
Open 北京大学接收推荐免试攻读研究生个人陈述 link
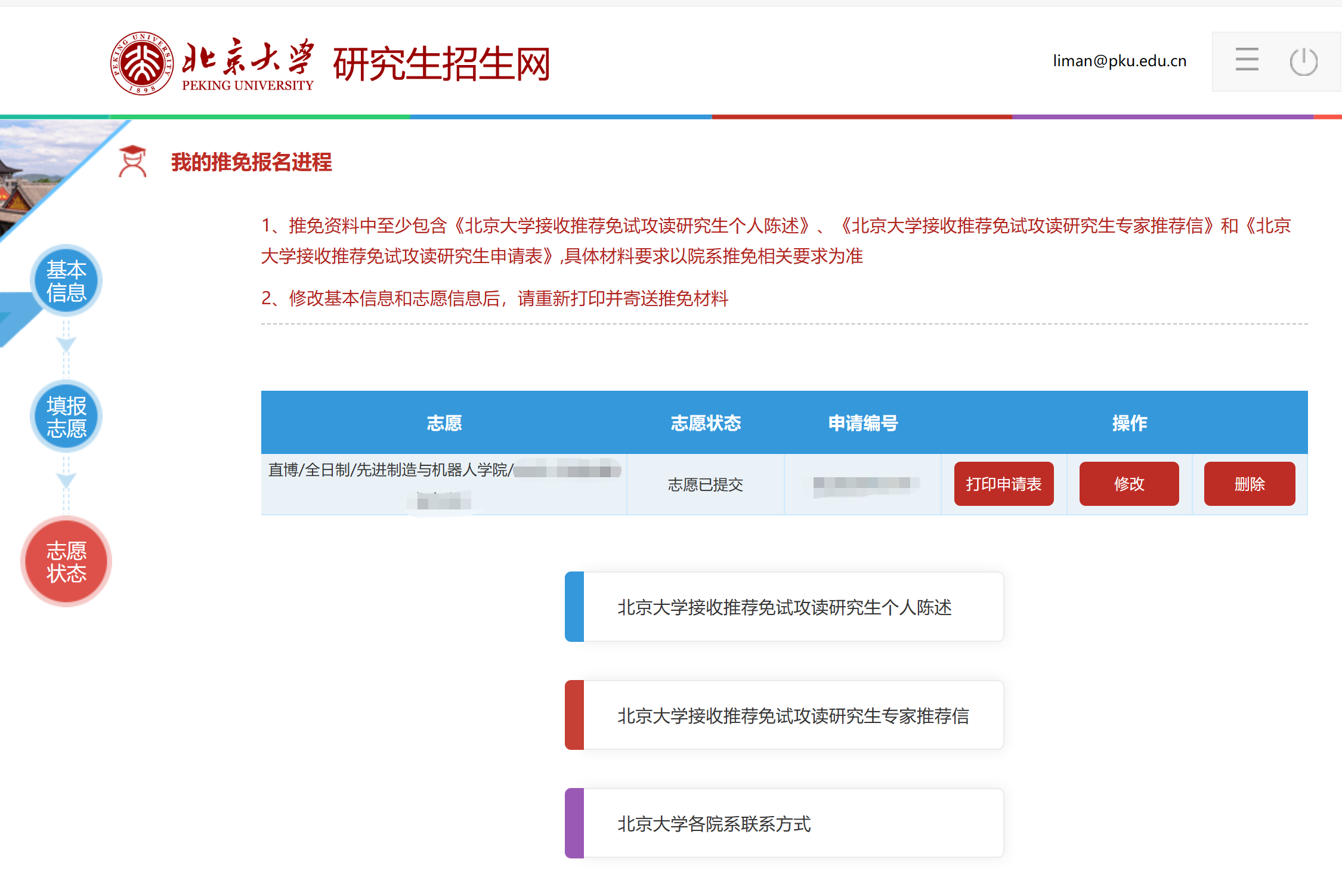click(x=784, y=607)
